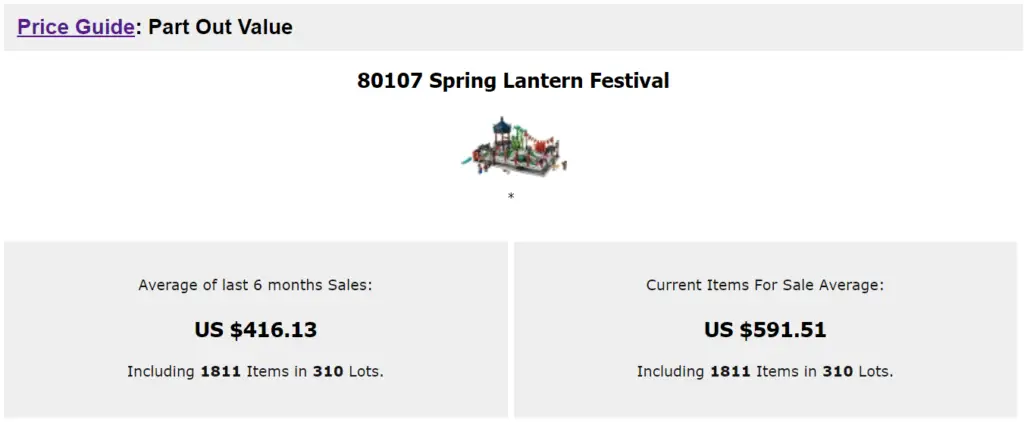Click 310 lots count under last 6 months sales
The width and height of the screenshot is (1024, 422).
click(328, 372)
